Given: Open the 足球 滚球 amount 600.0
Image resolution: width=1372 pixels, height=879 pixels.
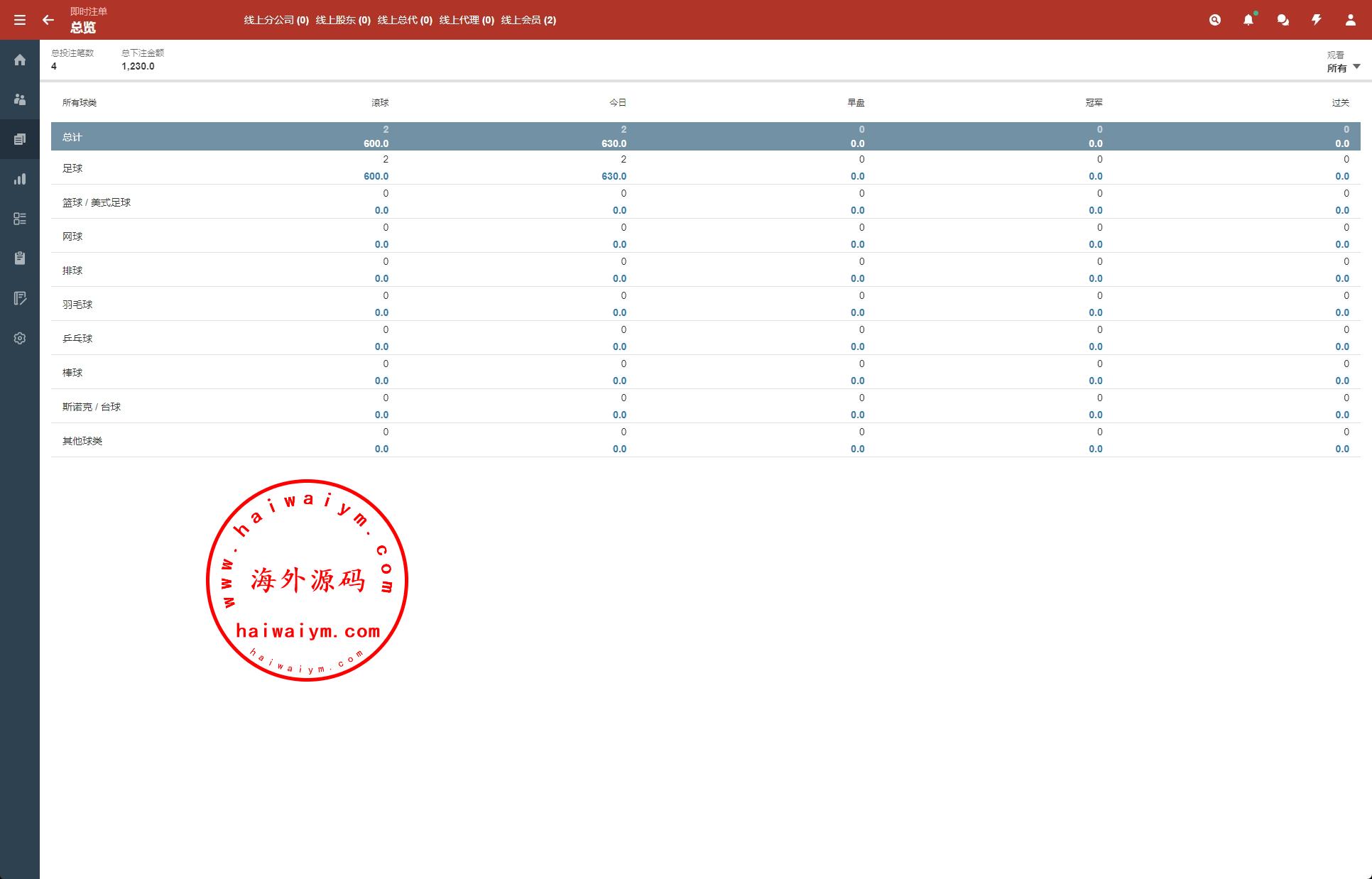Looking at the screenshot, I should (x=376, y=176).
